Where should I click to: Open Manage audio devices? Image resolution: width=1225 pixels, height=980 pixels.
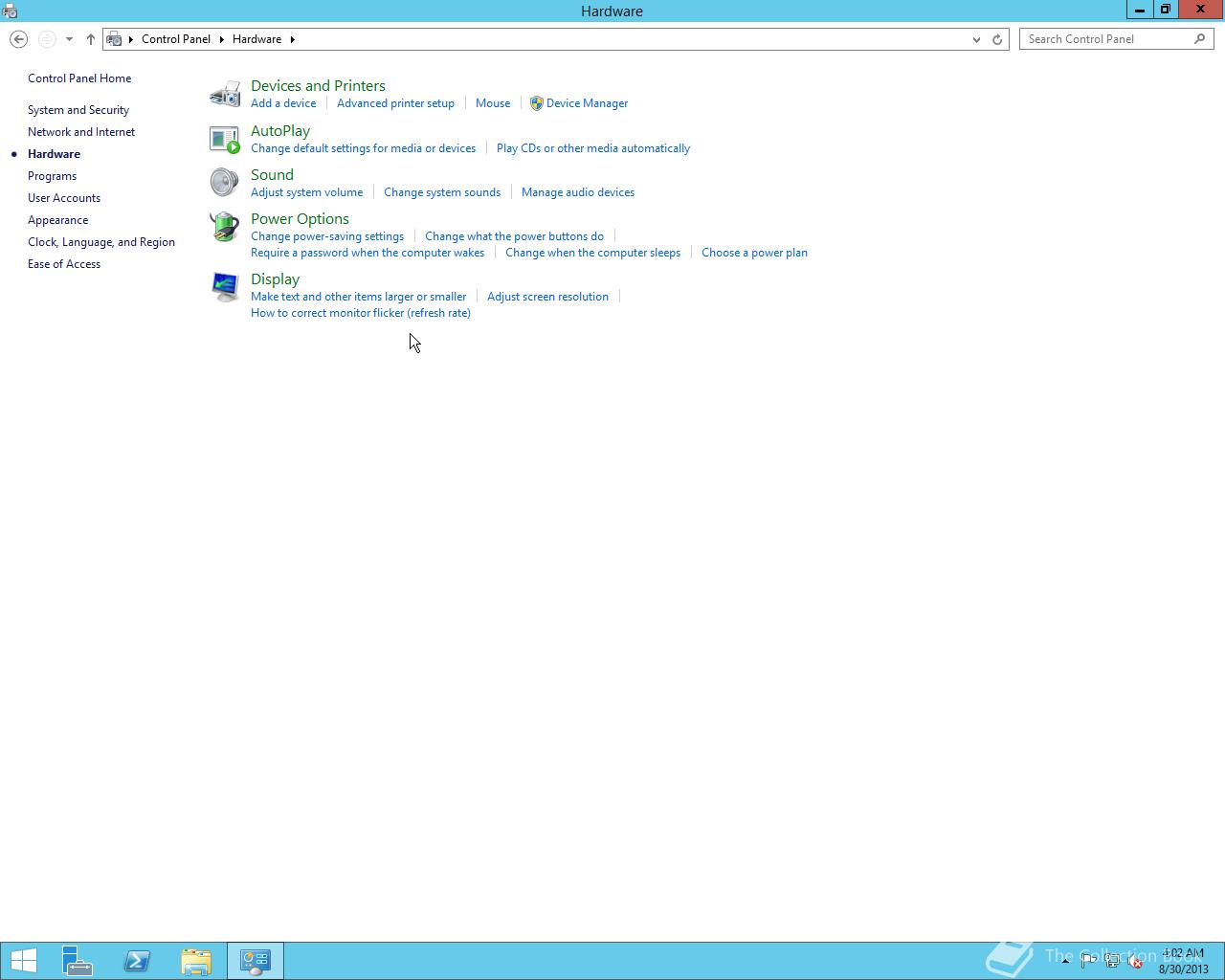tap(578, 192)
